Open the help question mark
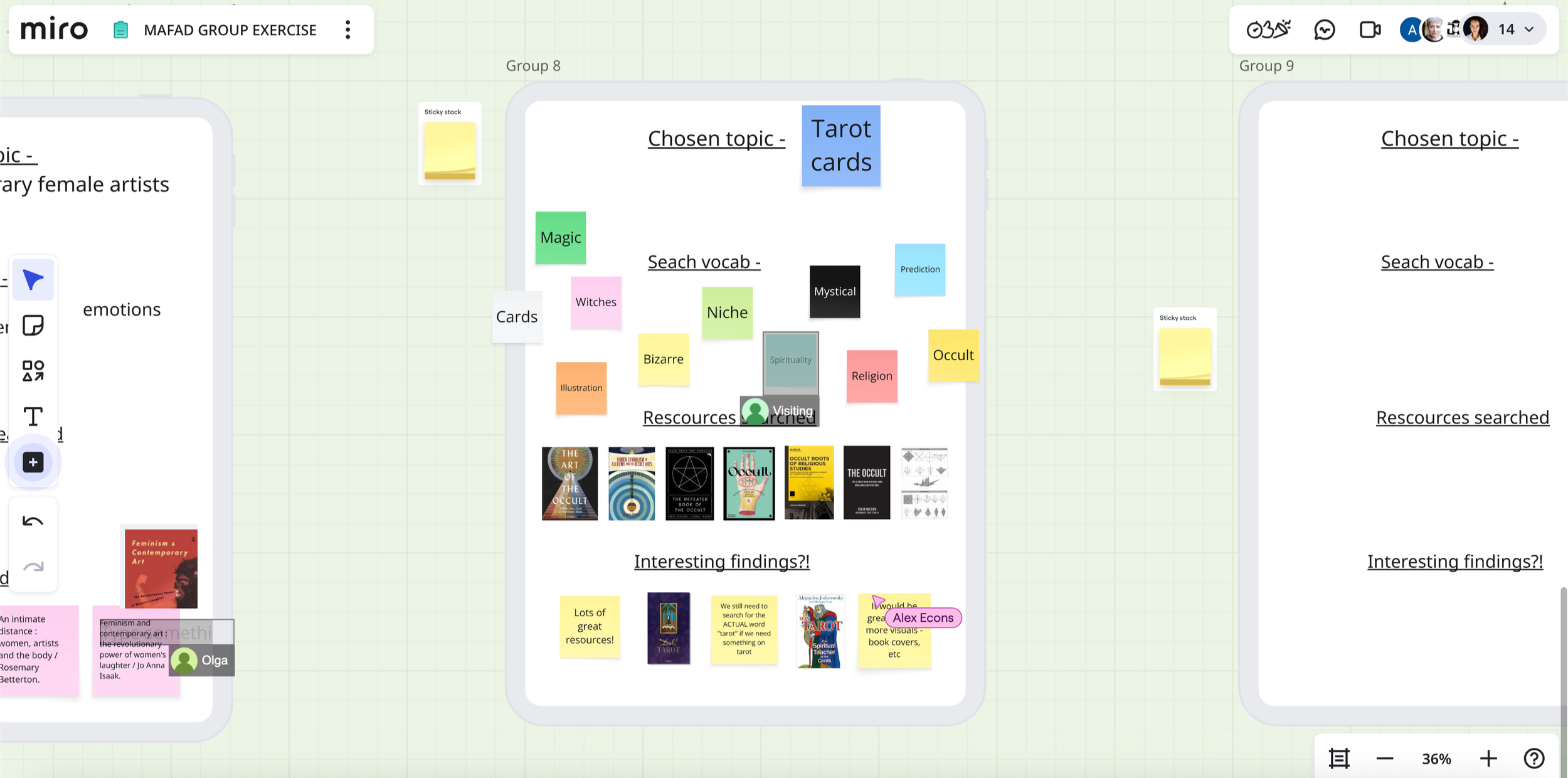 coord(1534,759)
